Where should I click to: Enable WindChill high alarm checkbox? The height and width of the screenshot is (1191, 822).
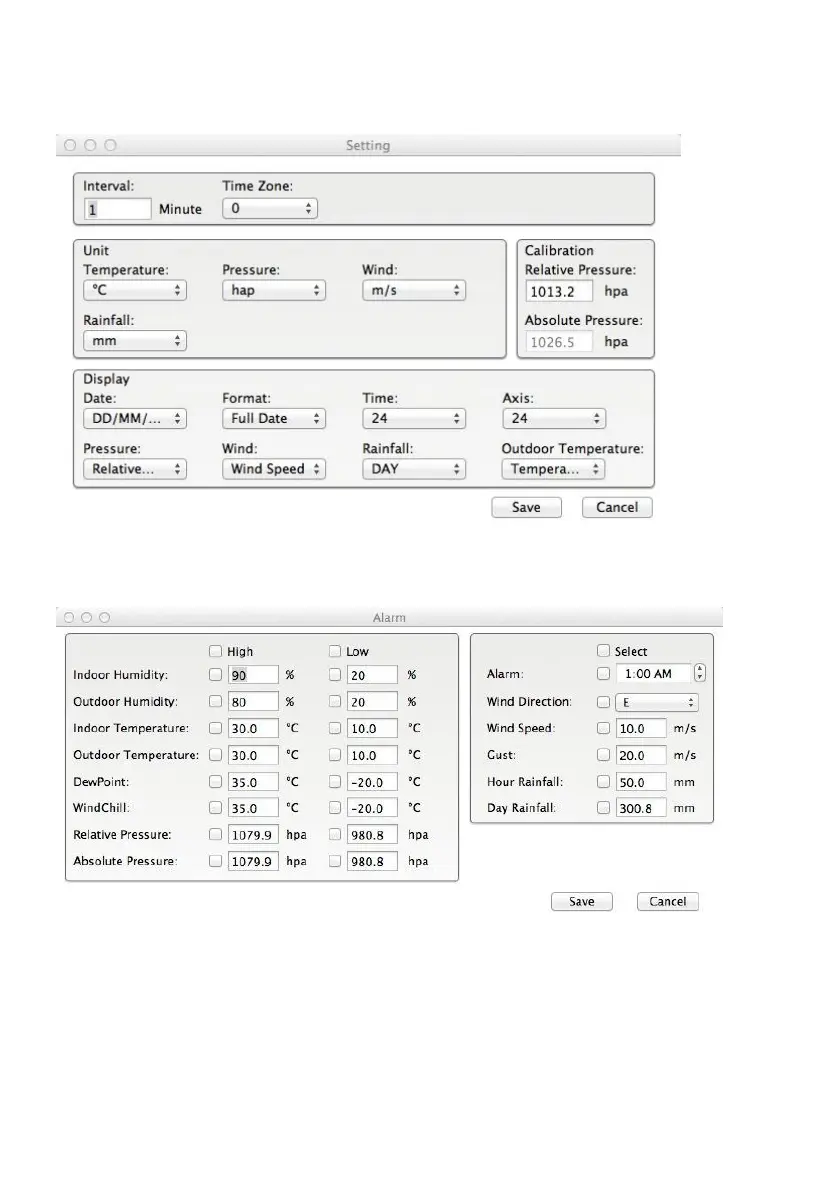(x=216, y=808)
